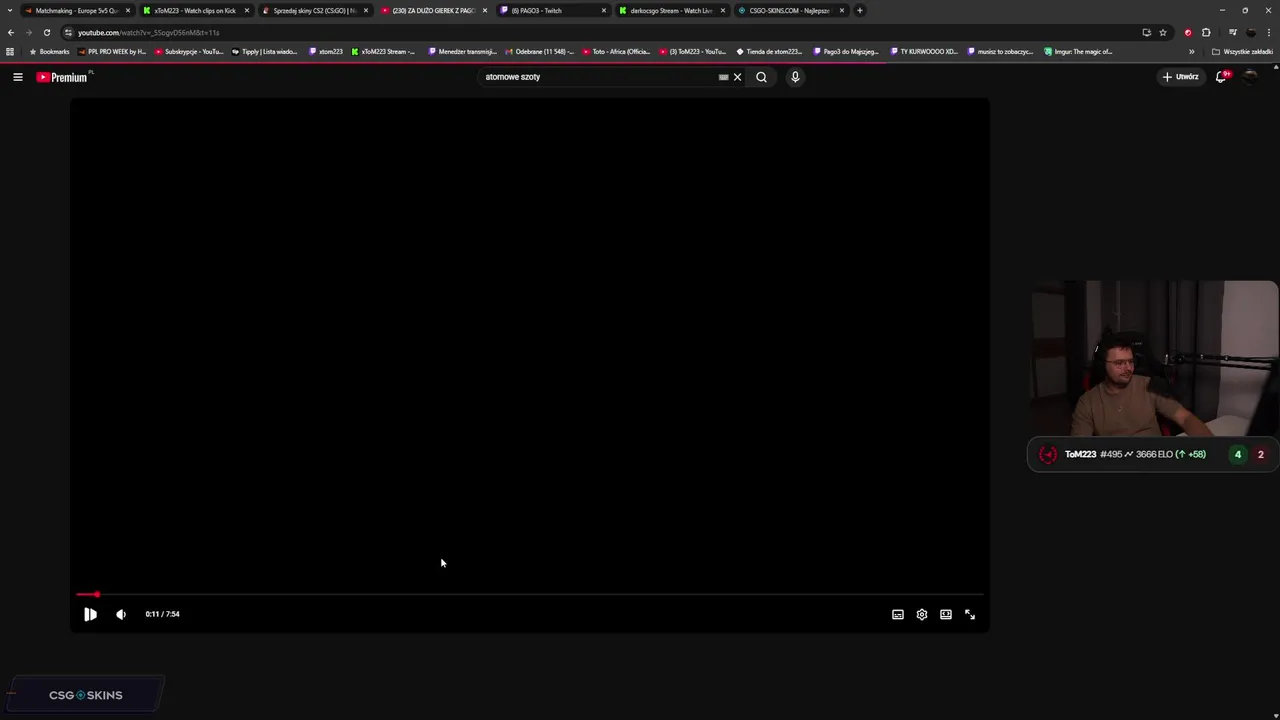Open Chrome three-dot menu

1269,32
